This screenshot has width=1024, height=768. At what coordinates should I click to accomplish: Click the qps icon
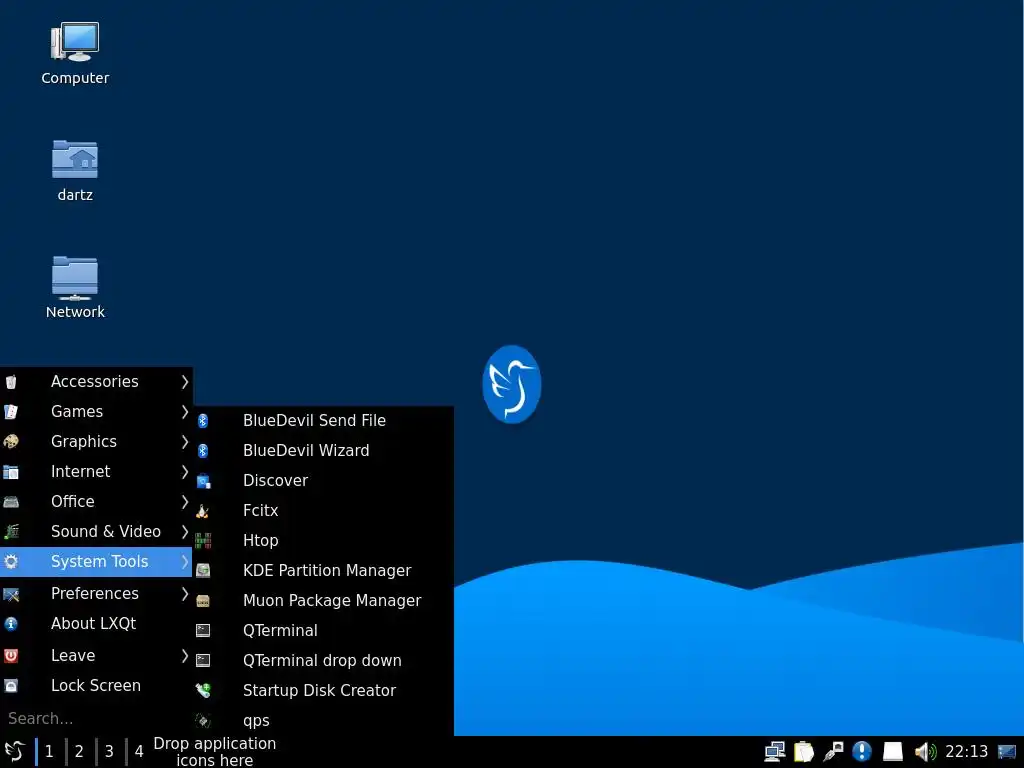[203, 721]
